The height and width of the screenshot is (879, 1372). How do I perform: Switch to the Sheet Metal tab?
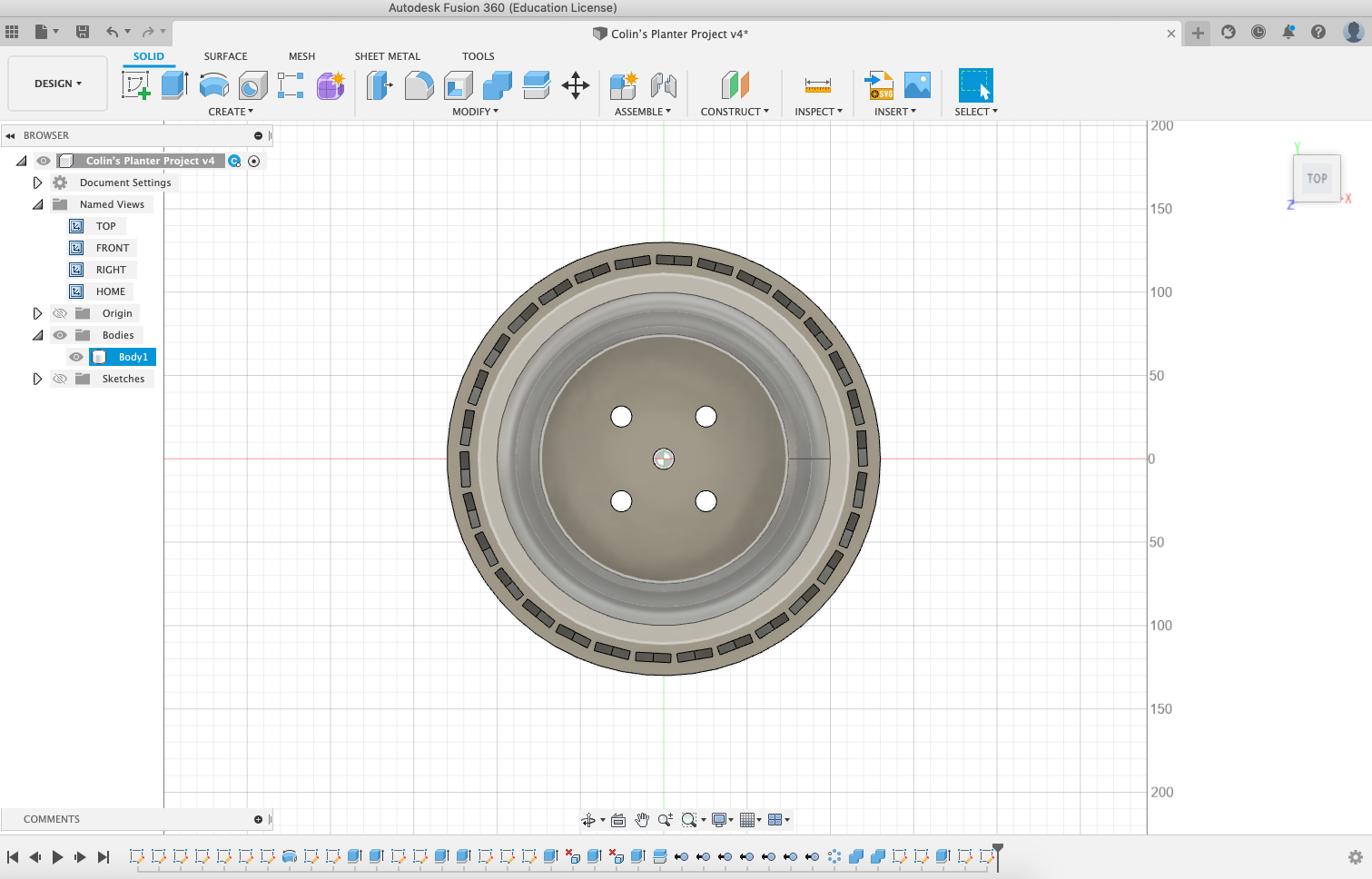pyautogui.click(x=387, y=56)
